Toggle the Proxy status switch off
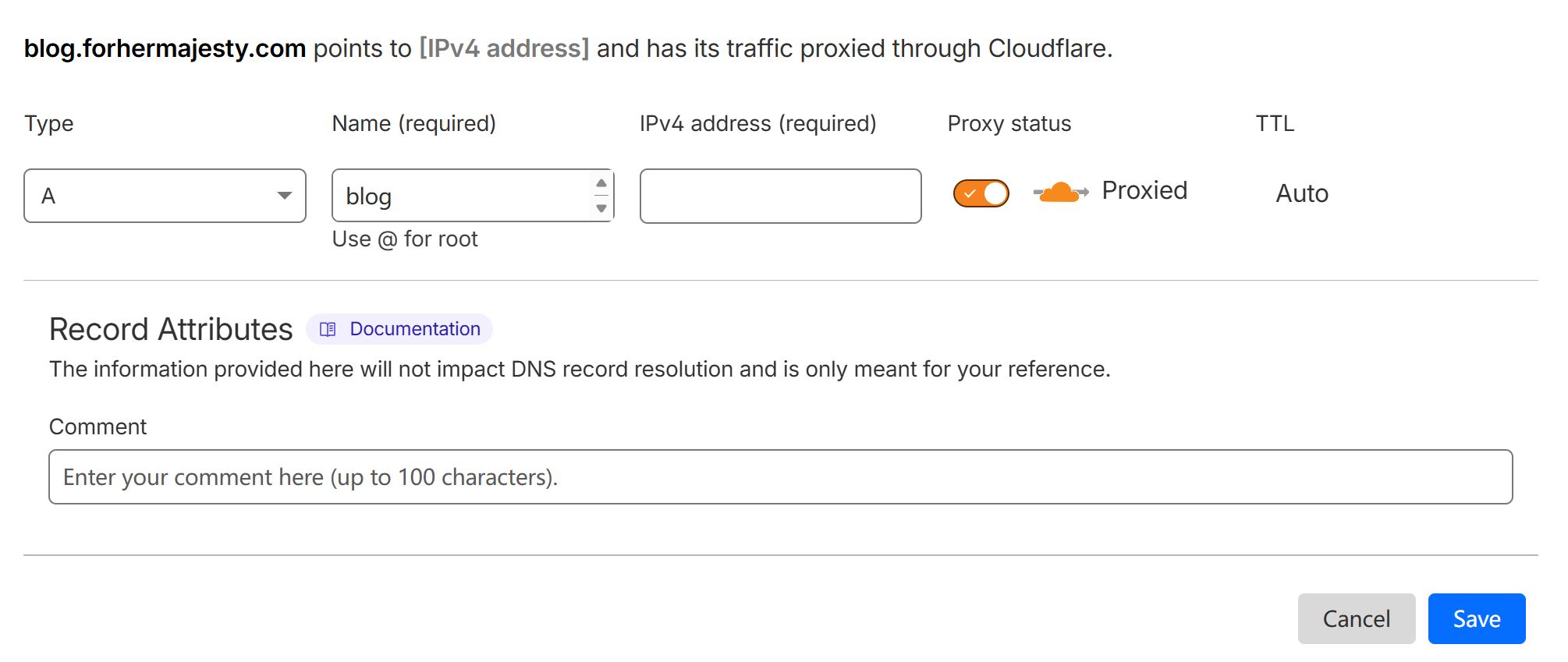The image size is (1568, 662). [x=981, y=193]
